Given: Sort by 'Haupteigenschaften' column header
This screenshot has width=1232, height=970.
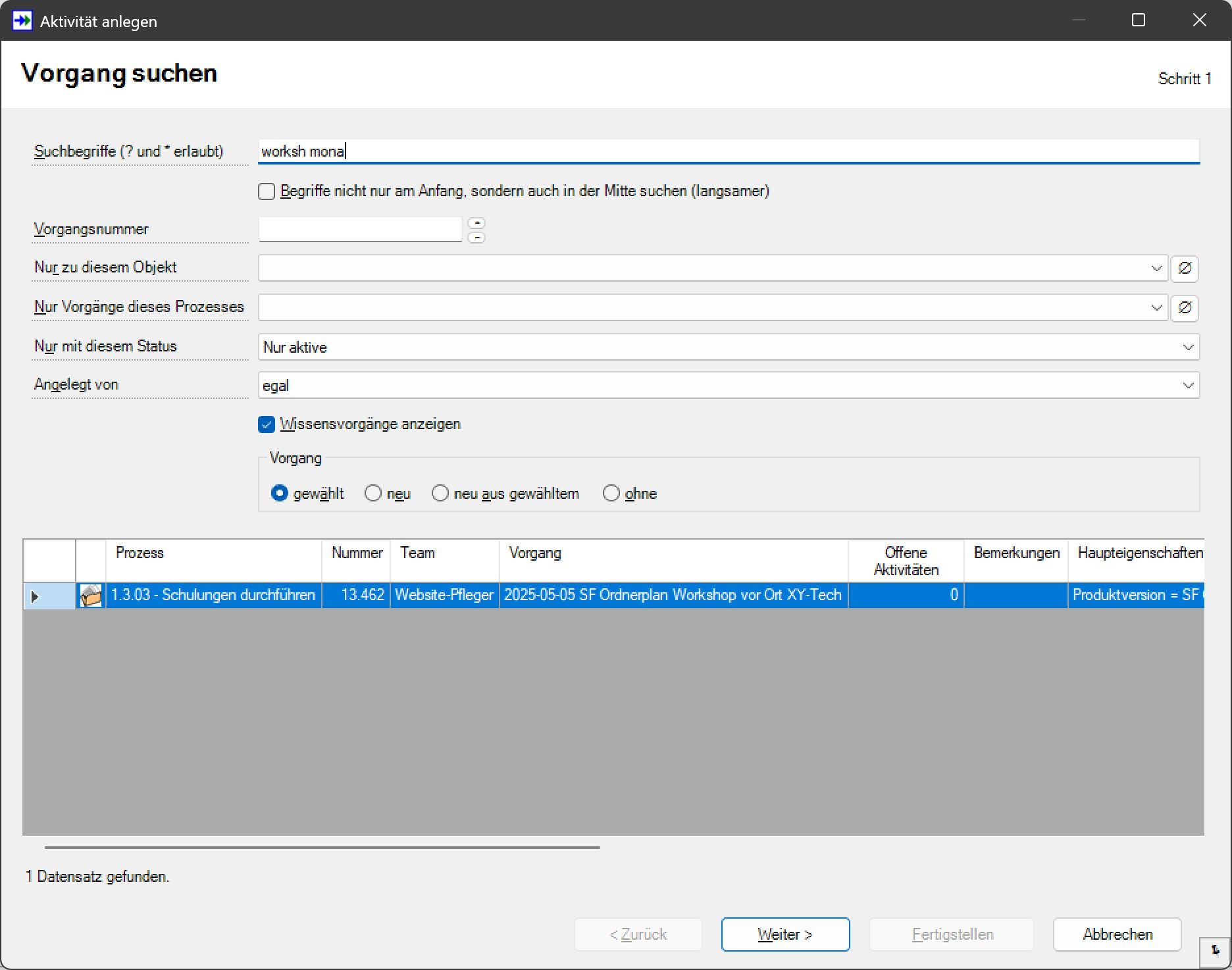Looking at the screenshot, I should tap(1137, 561).
